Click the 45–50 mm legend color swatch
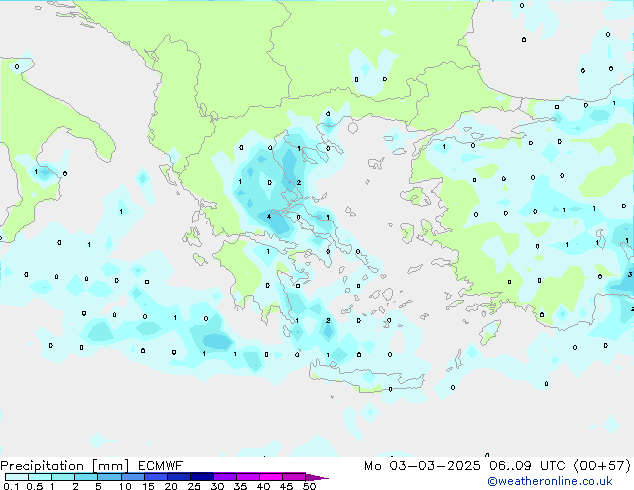634x490 pixels. click(294, 477)
